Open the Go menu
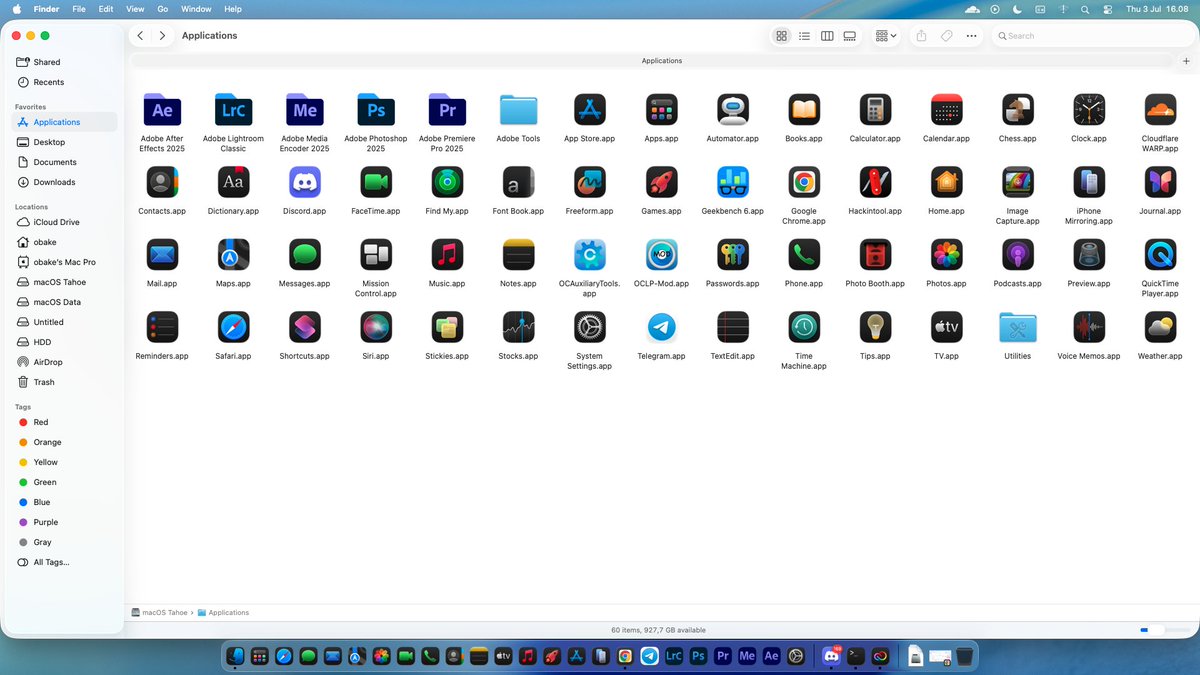1200x675 pixels. [x=163, y=9]
